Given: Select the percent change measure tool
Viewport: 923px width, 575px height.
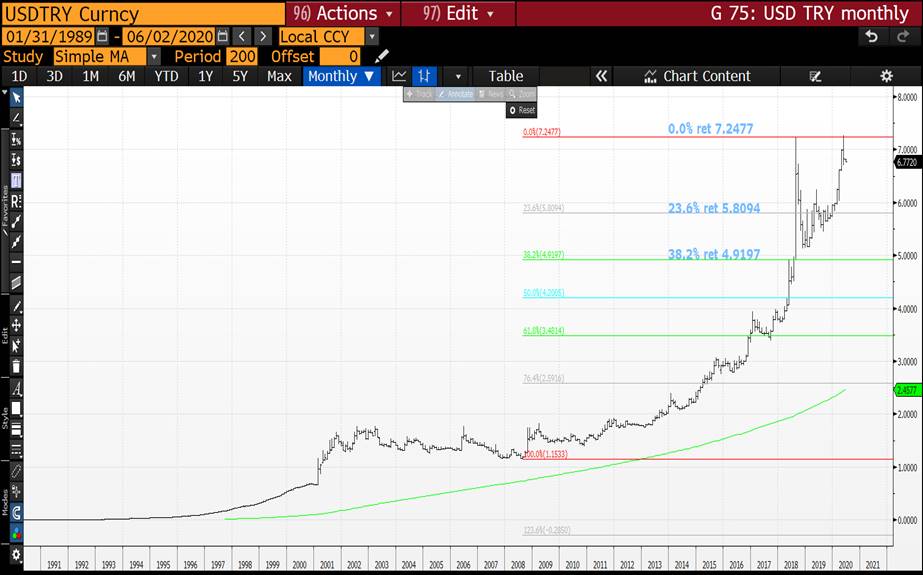Looking at the screenshot, I should click(16, 139).
